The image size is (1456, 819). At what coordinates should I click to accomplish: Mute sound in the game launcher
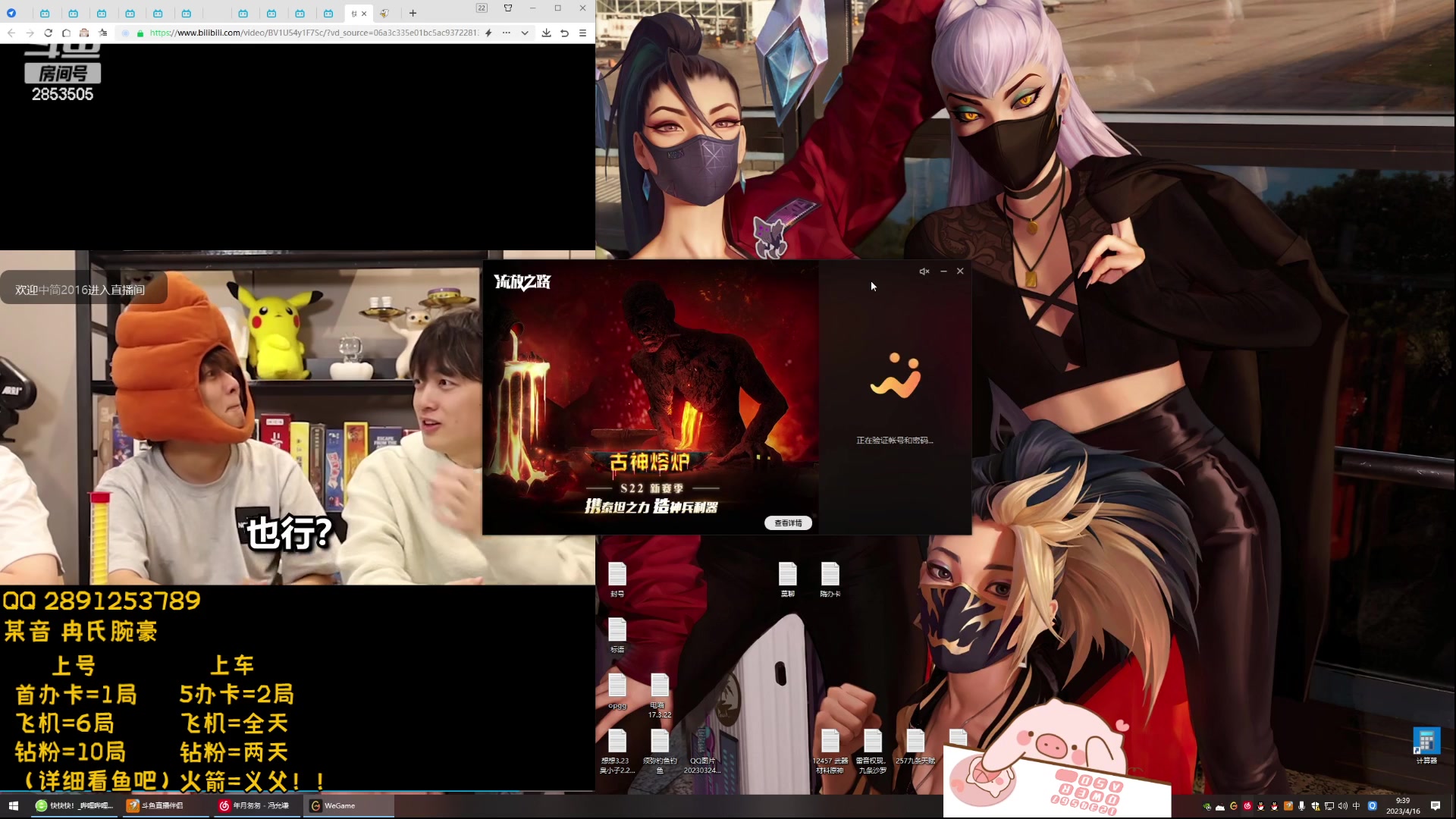pyautogui.click(x=924, y=271)
